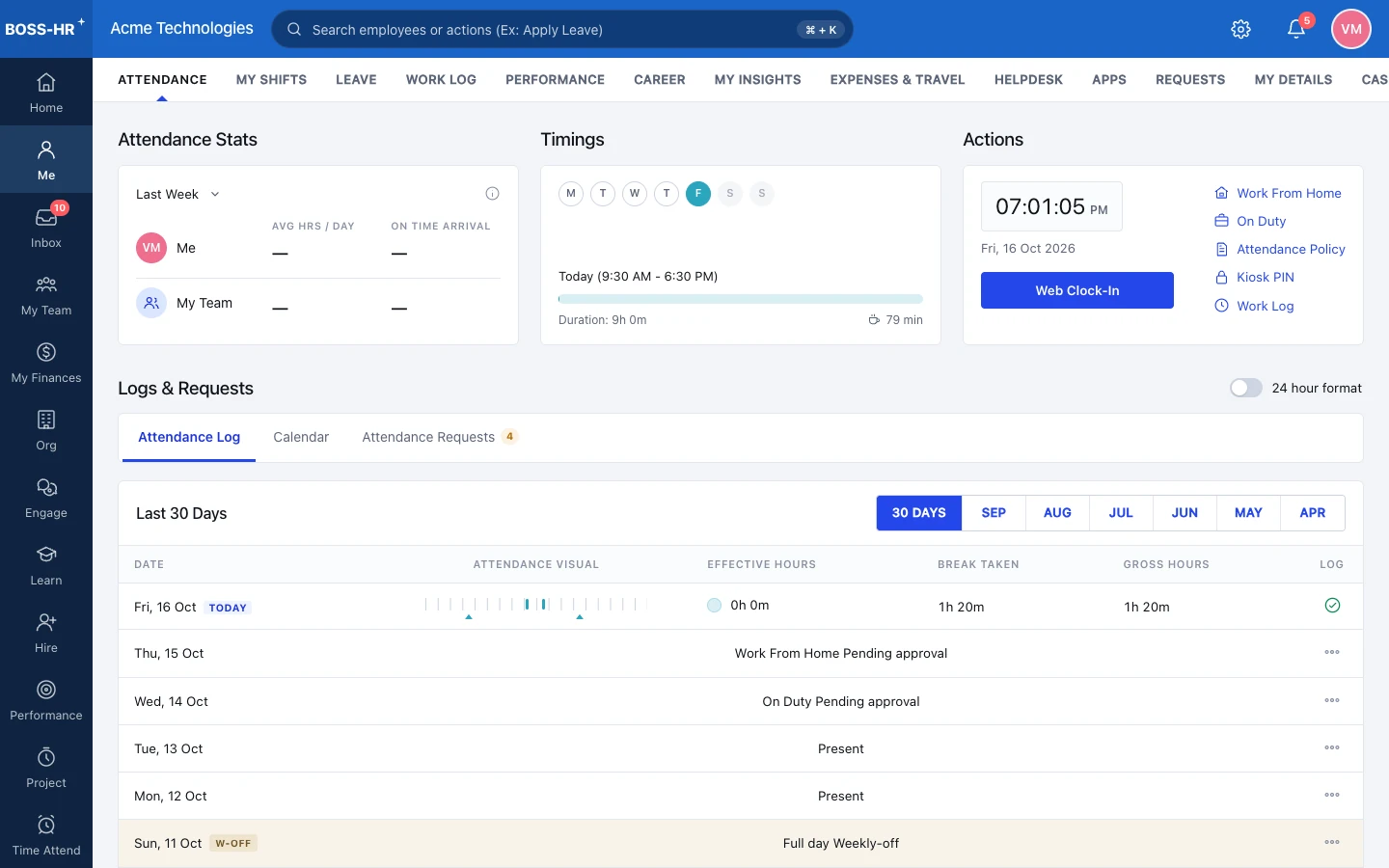Open more options for Tue, 13 Oct
The height and width of the screenshot is (868, 1389).
[1332, 747]
